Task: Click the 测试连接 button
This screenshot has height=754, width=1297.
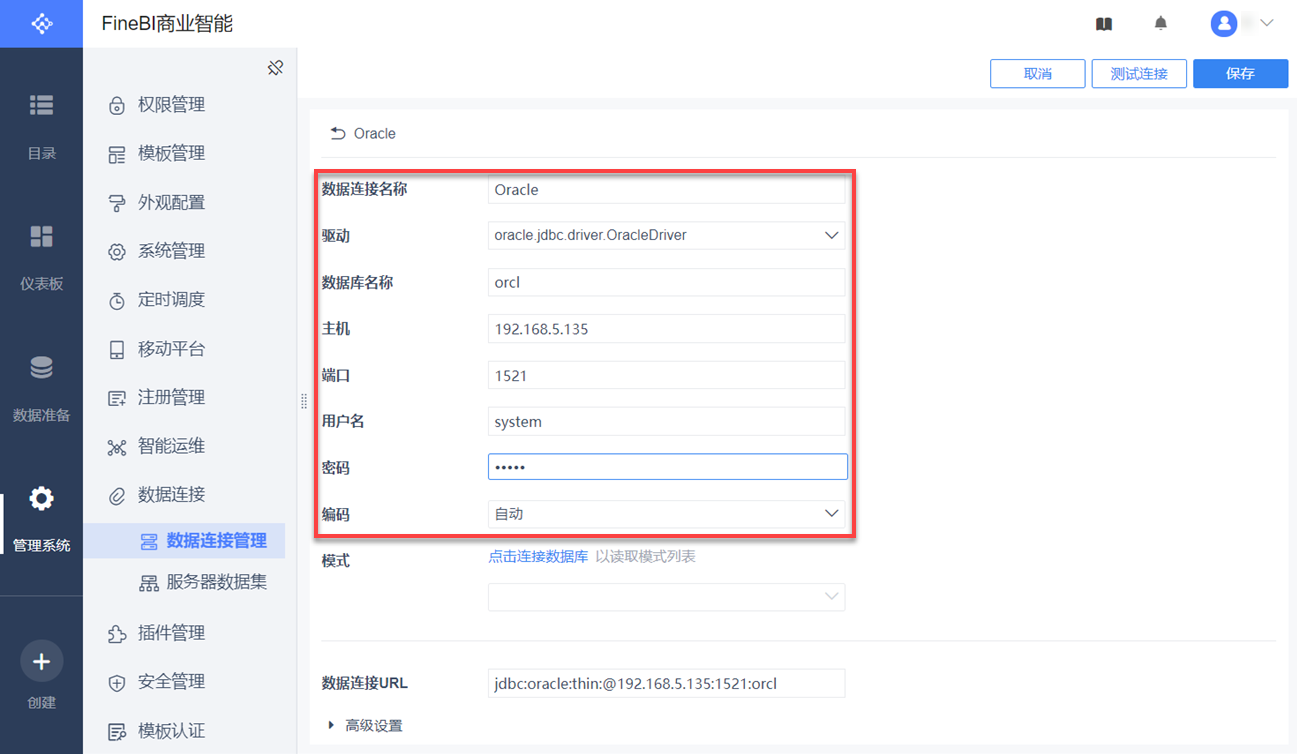Action: coord(1139,74)
